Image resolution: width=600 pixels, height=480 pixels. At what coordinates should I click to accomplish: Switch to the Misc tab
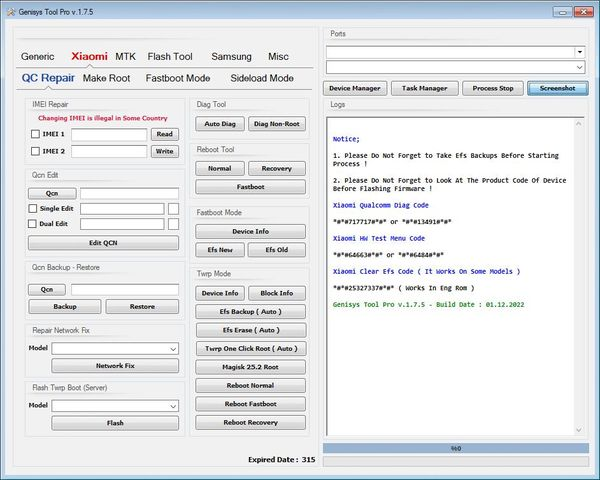click(x=278, y=57)
